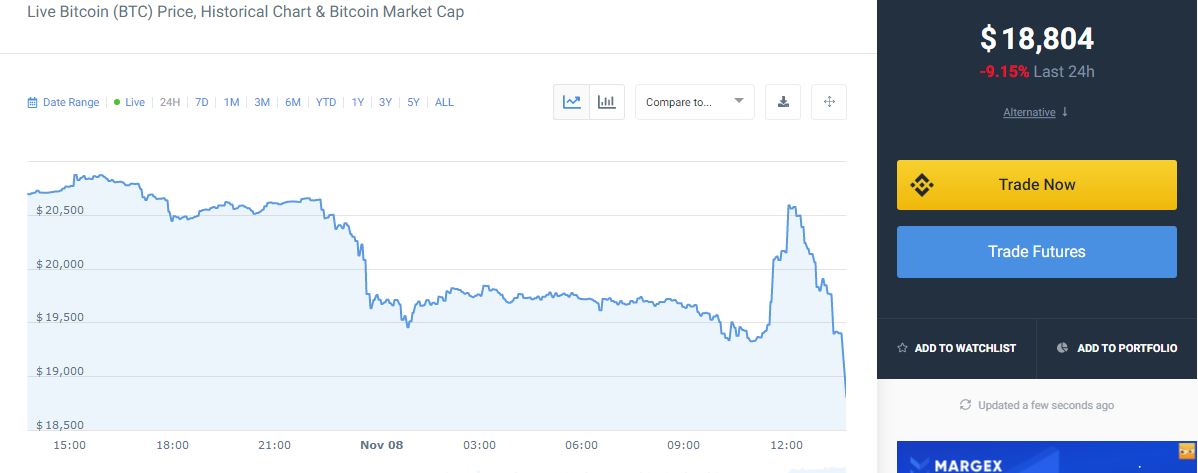Click the pie icon beside Add to Portfolio
The image size is (1198, 473).
coord(1062,348)
